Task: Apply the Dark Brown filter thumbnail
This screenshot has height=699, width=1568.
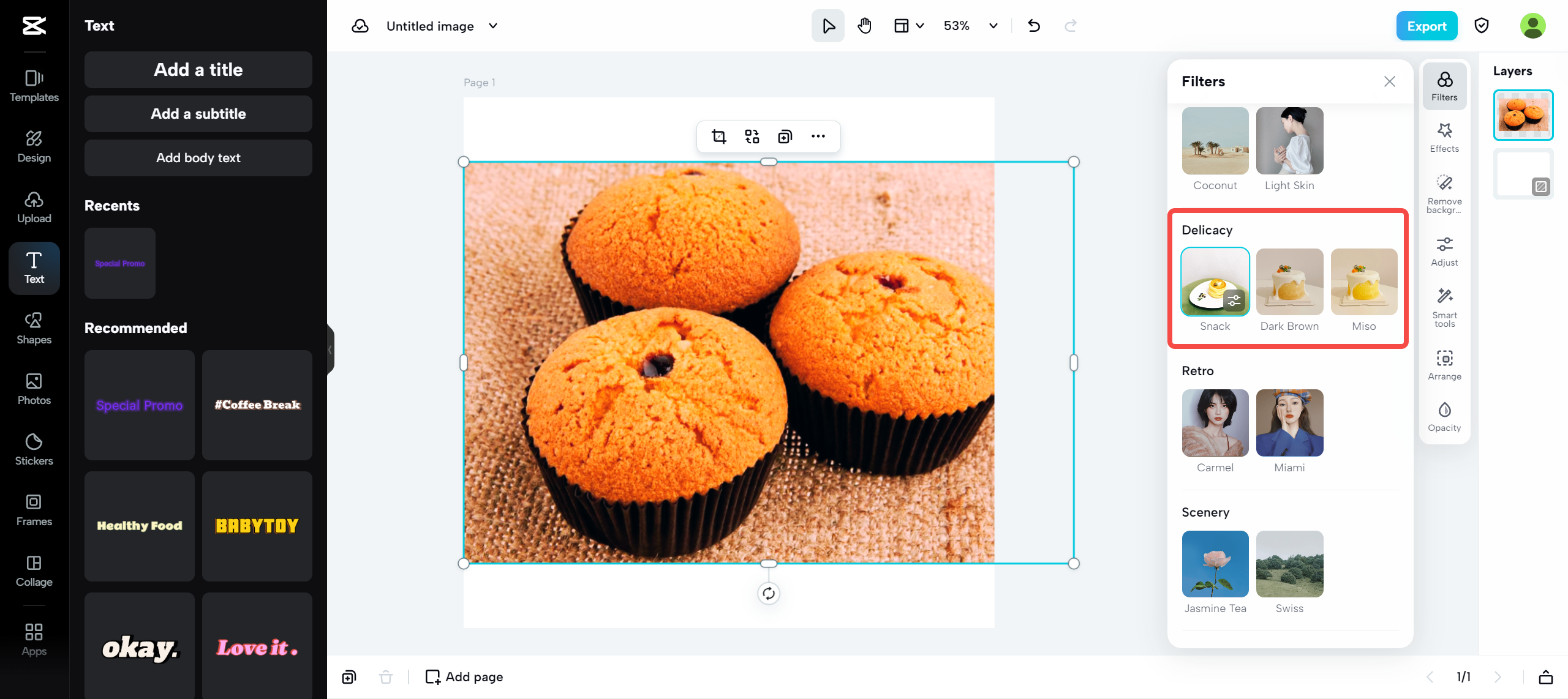Action: pyautogui.click(x=1289, y=282)
